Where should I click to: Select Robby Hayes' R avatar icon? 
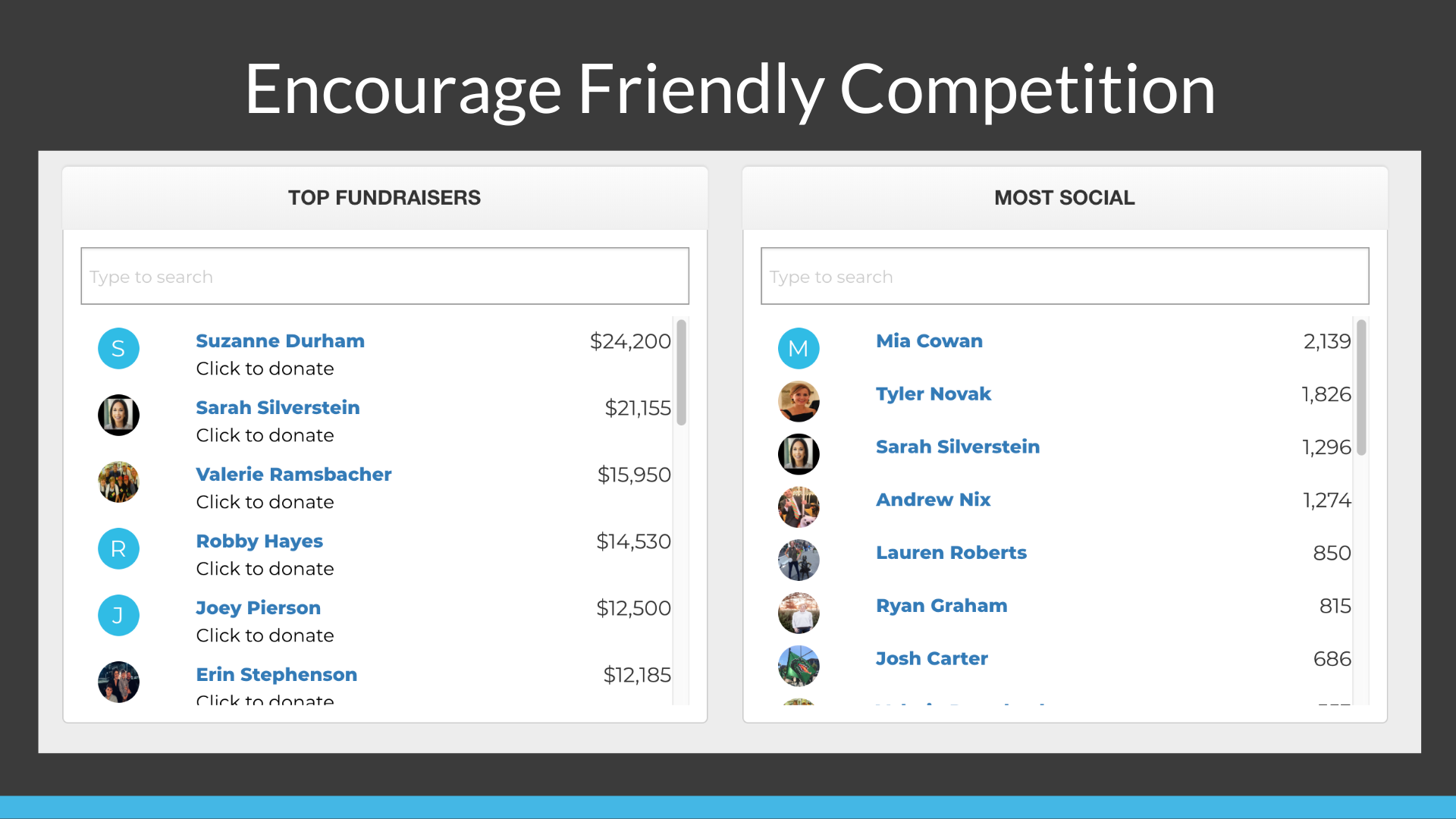(118, 549)
